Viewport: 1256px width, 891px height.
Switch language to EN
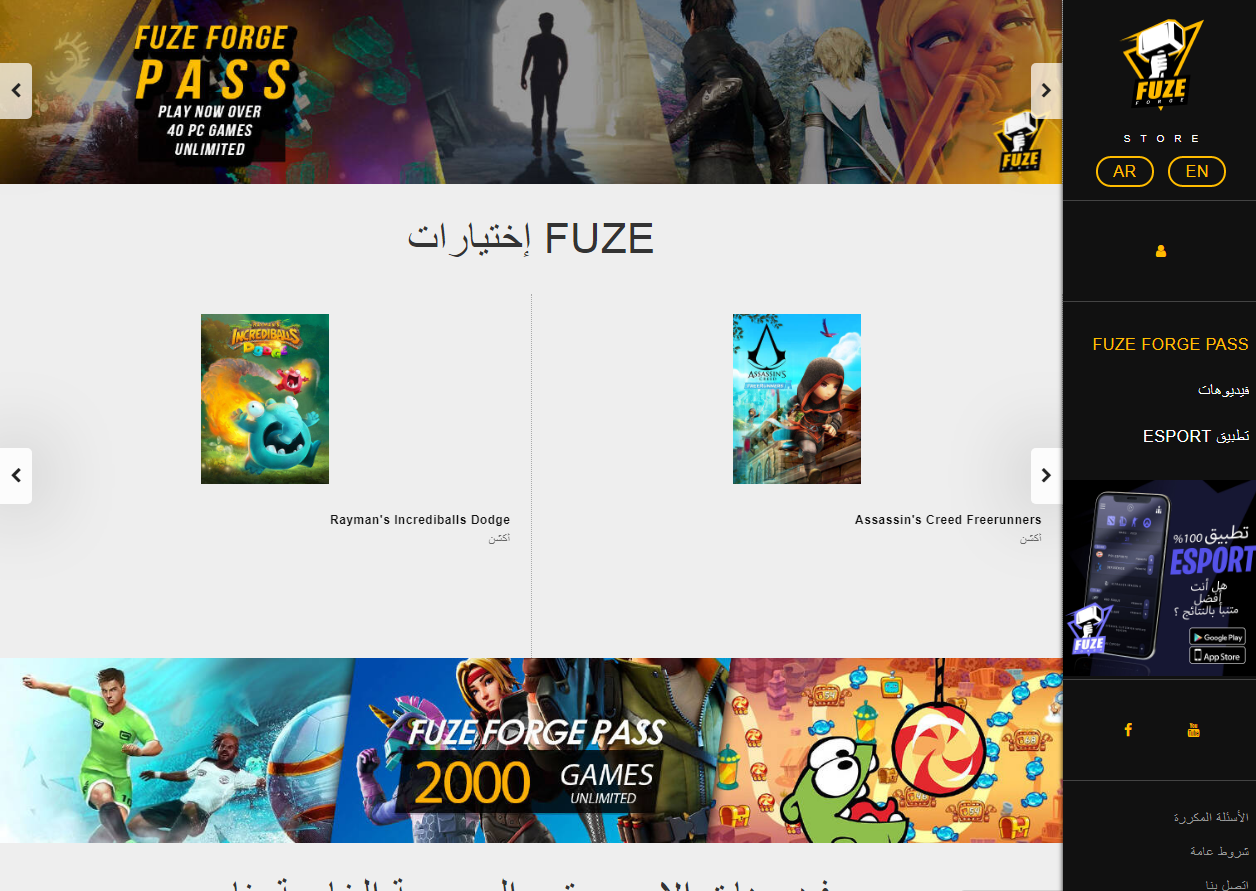click(1197, 171)
